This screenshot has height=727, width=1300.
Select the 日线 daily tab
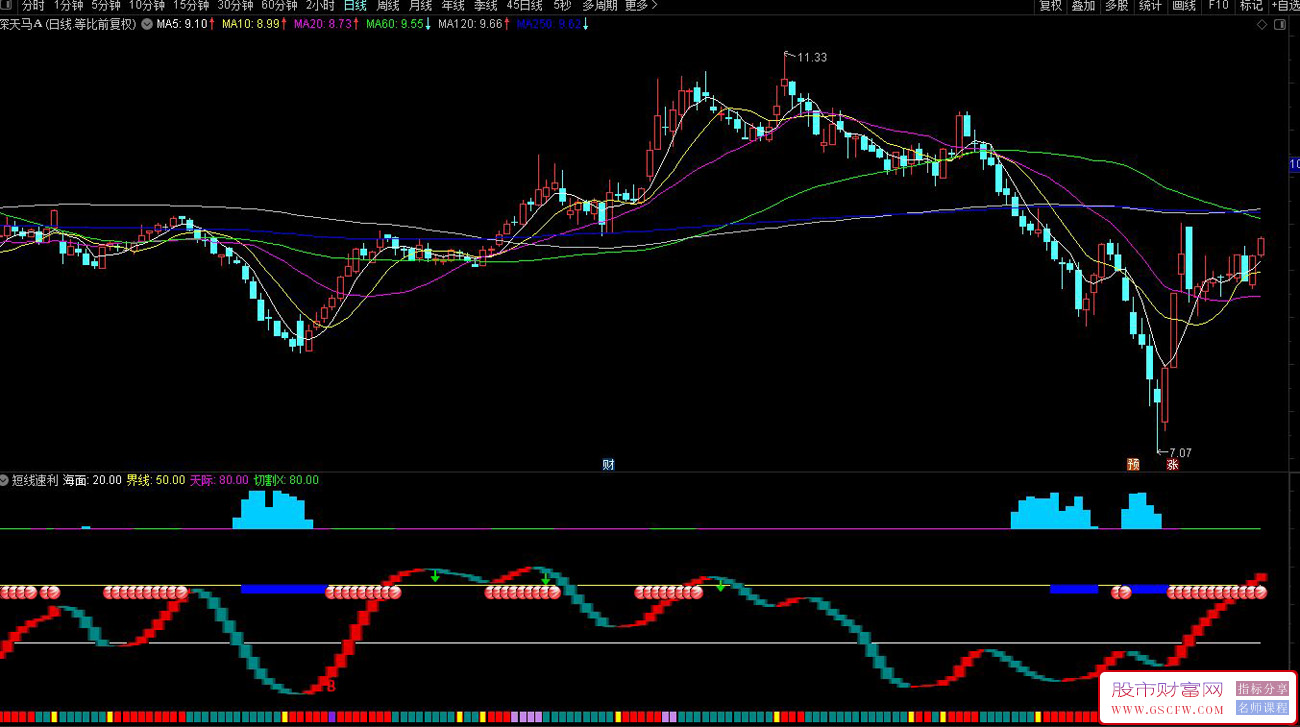click(x=355, y=6)
